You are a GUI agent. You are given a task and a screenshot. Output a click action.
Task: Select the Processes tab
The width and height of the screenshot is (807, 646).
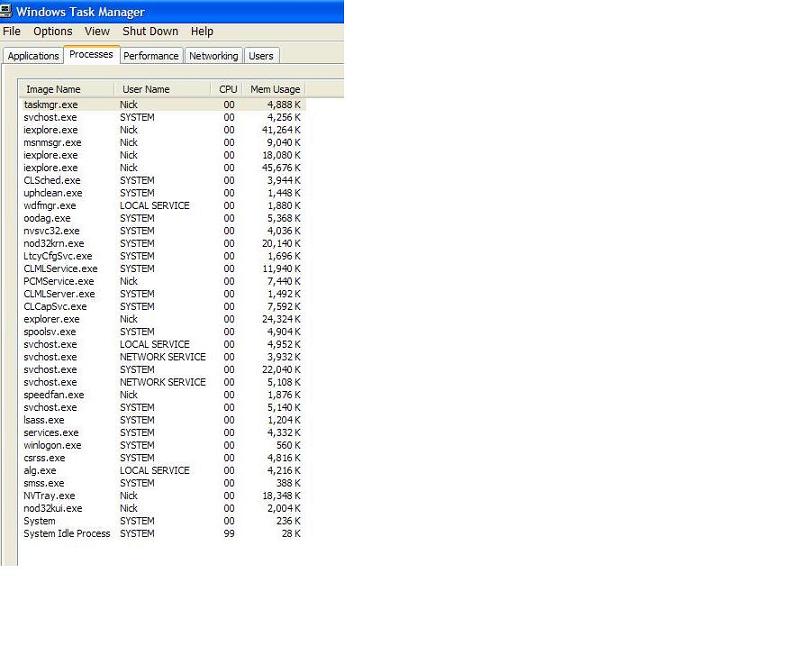point(91,54)
